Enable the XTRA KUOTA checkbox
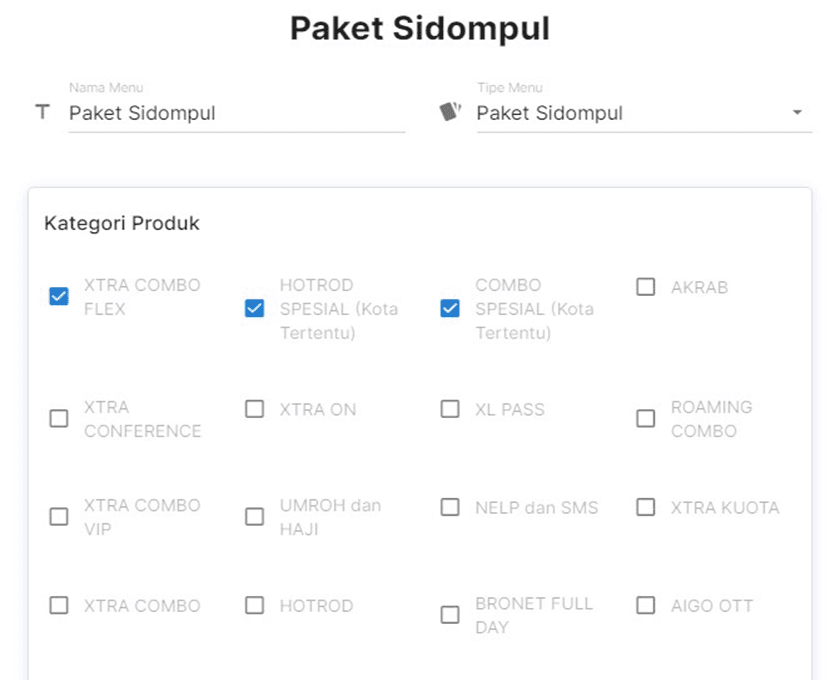This screenshot has height=680, width=835. tap(646, 507)
